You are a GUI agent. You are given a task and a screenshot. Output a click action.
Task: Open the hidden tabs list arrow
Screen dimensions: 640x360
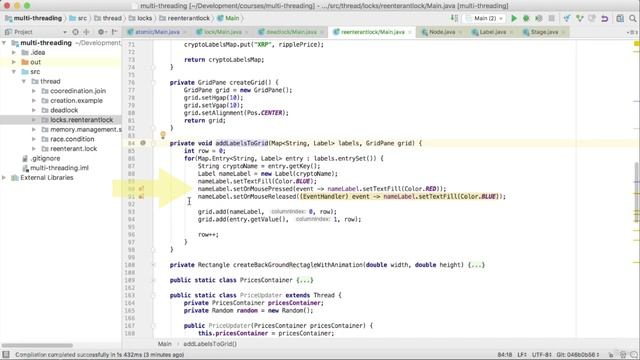pyautogui.click(x=632, y=32)
